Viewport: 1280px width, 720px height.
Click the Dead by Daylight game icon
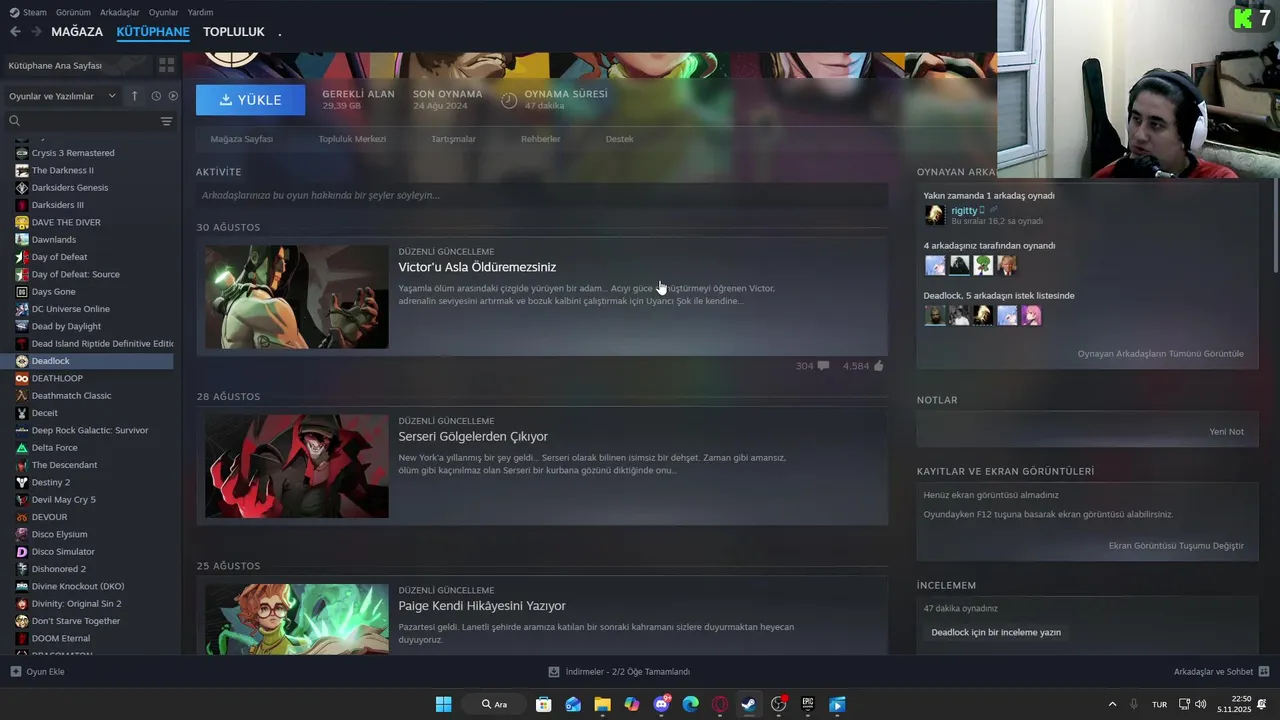point(22,326)
